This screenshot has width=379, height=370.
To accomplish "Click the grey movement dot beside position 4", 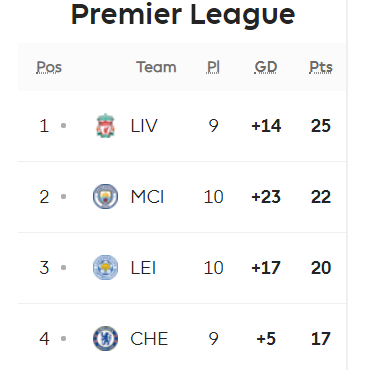I will 63,339.
